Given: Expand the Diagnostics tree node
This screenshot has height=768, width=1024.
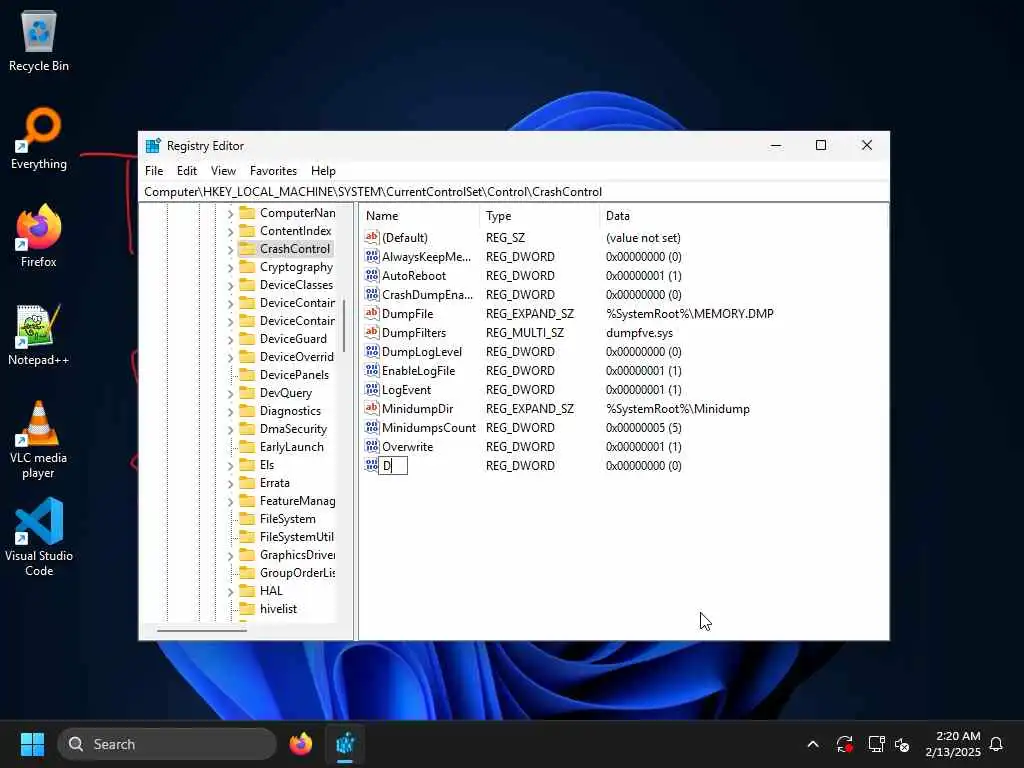Looking at the screenshot, I should [x=230, y=411].
